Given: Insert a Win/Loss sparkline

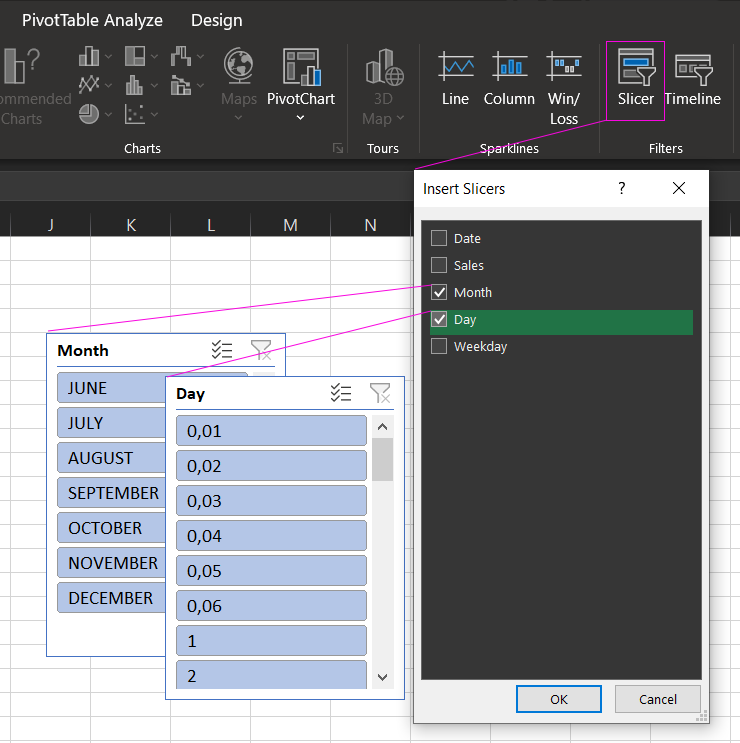Looking at the screenshot, I should (x=564, y=88).
